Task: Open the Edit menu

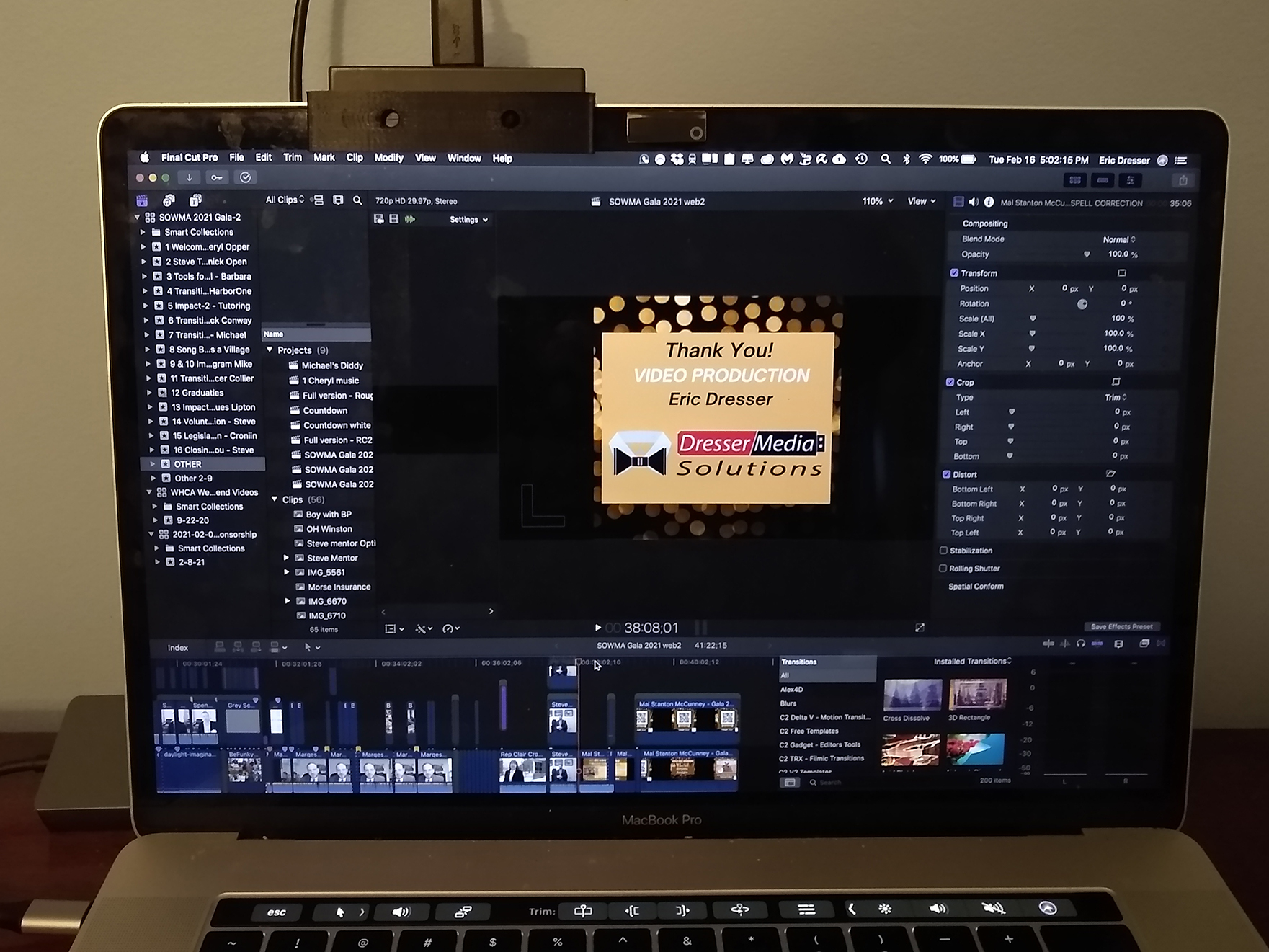Action: point(264,158)
